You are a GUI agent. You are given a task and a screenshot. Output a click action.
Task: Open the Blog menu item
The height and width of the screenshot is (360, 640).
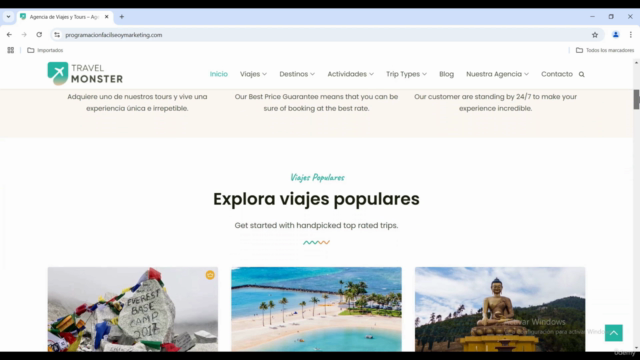pos(447,74)
